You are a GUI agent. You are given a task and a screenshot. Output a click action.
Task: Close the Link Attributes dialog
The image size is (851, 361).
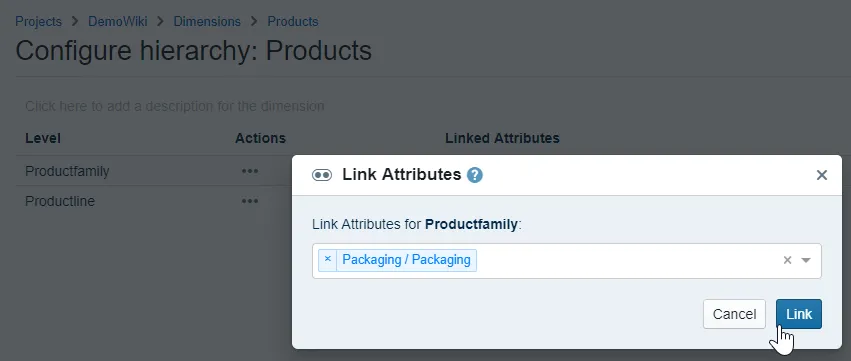pyautogui.click(x=822, y=175)
